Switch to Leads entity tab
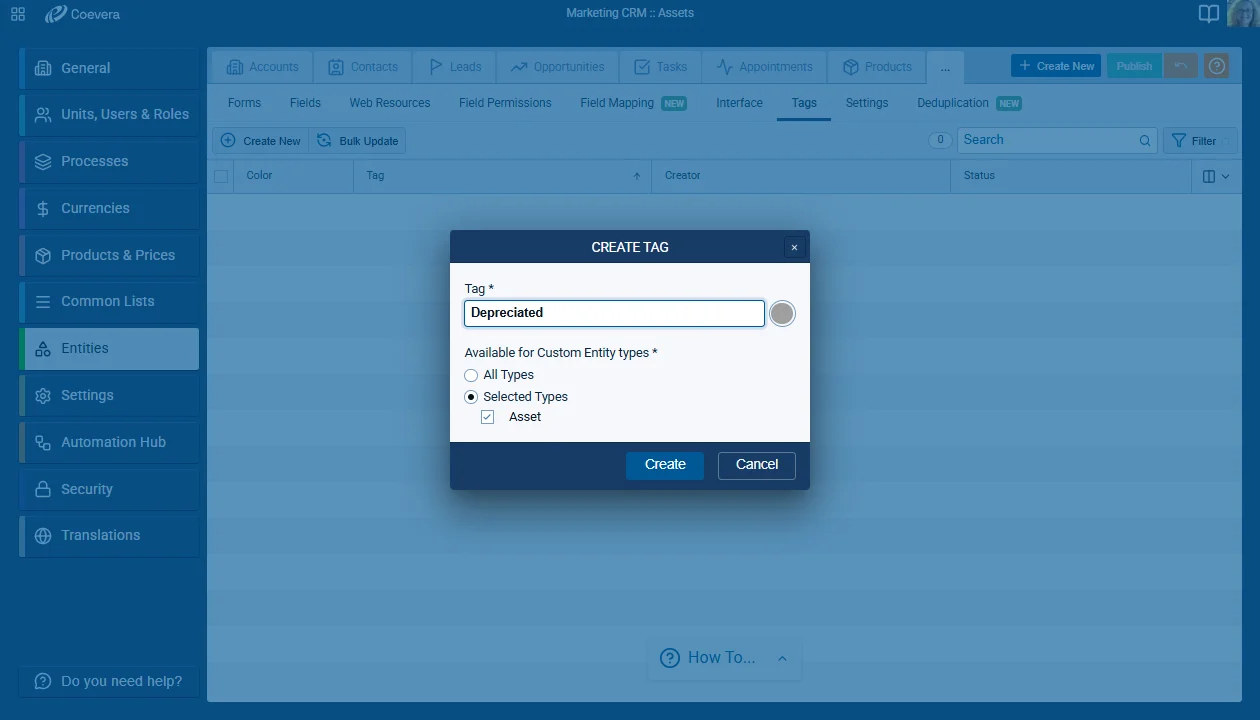 tap(454, 67)
